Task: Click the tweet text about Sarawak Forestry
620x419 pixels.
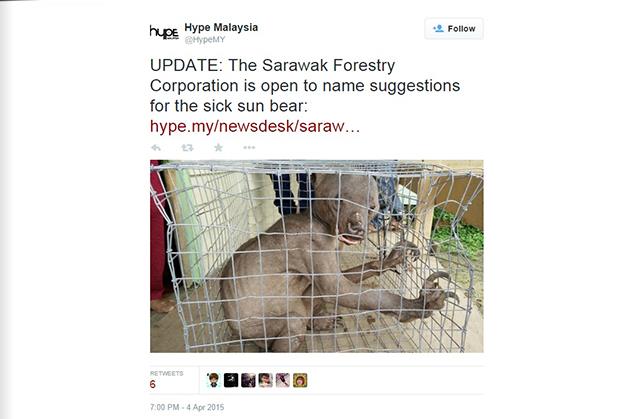Action: coord(304,85)
